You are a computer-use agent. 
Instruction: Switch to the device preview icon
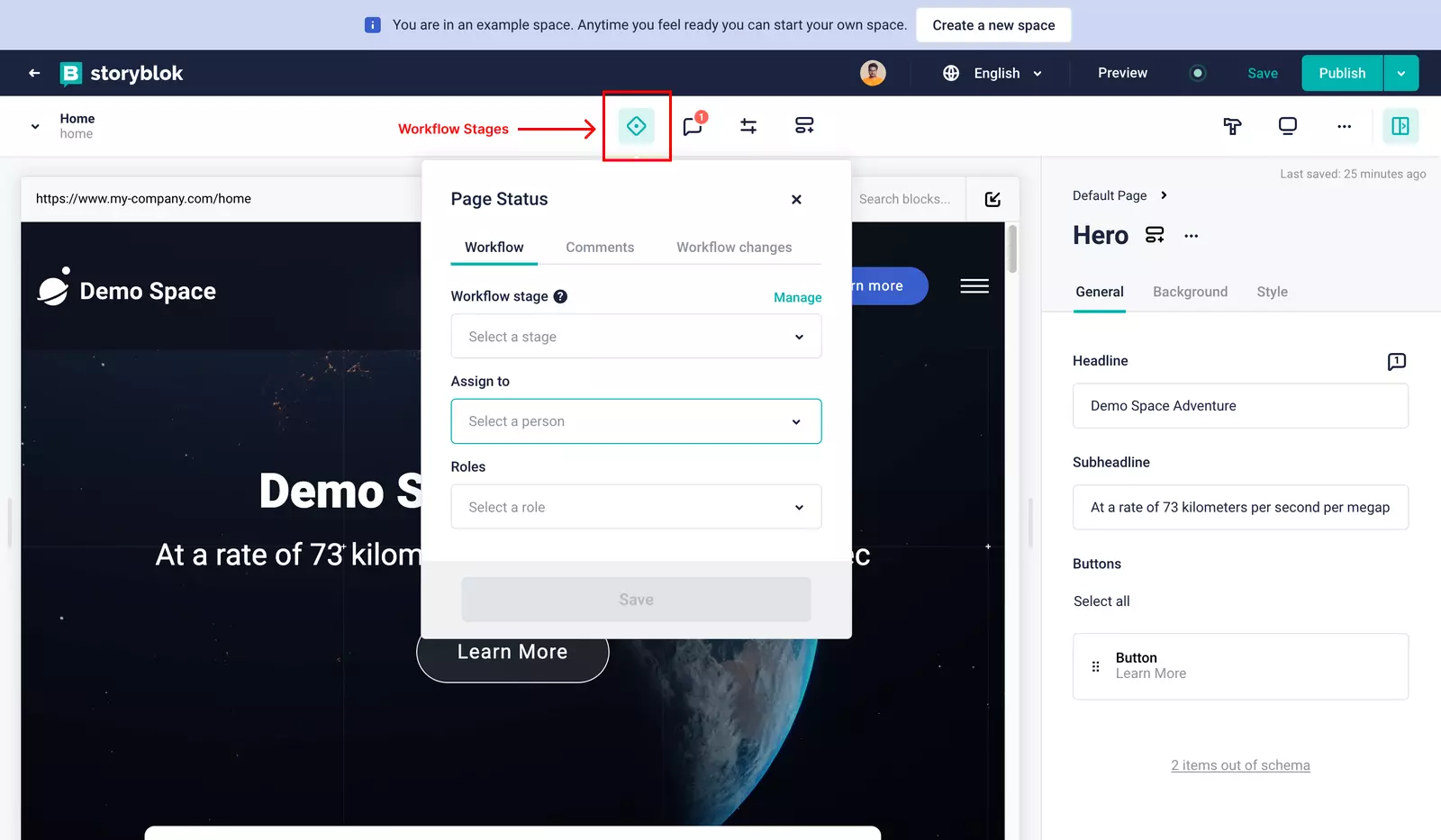pyautogui.click(x=1288, y=126)
